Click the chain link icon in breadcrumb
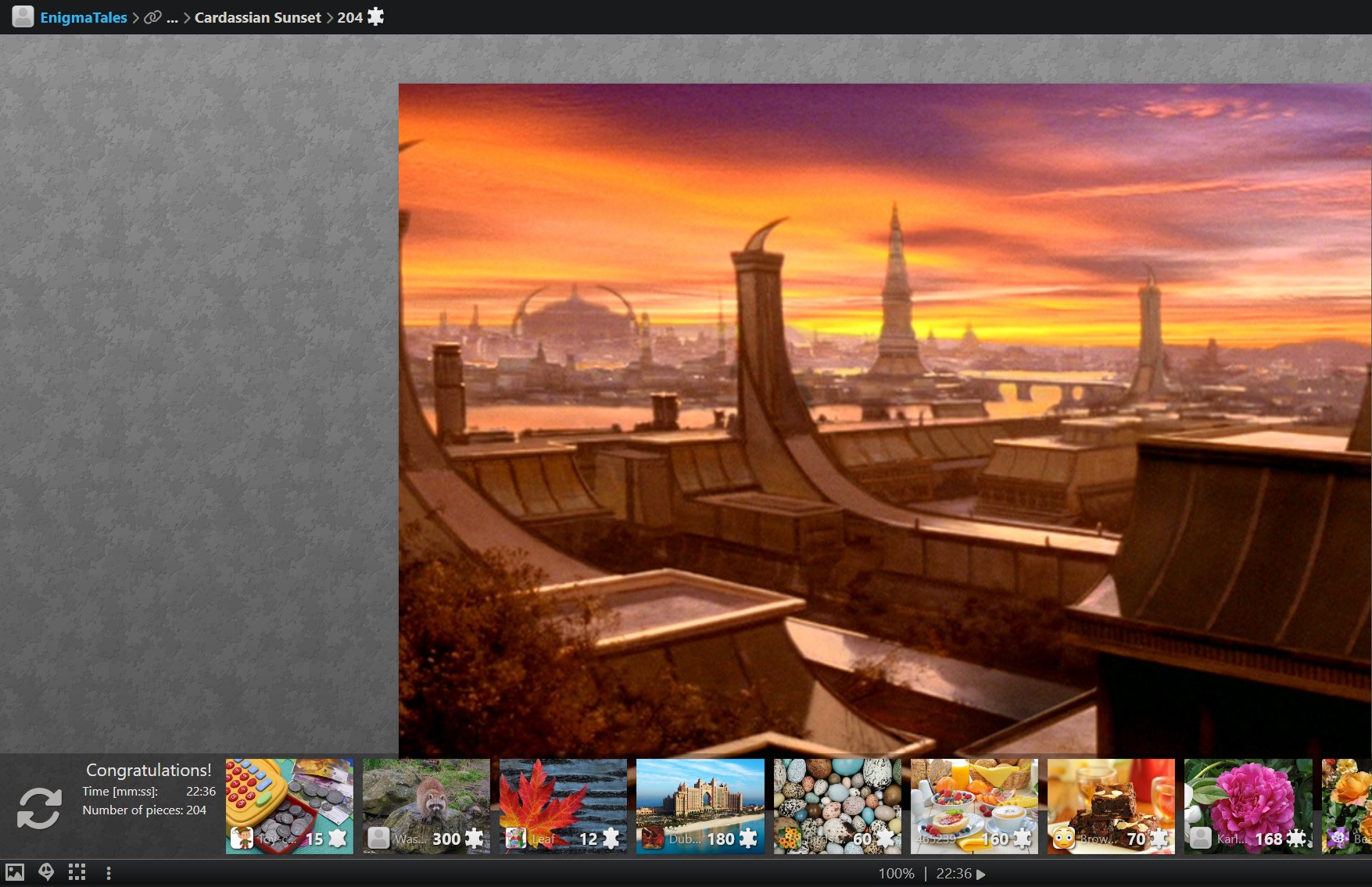 pyautogui.click(x=152, y=17)
